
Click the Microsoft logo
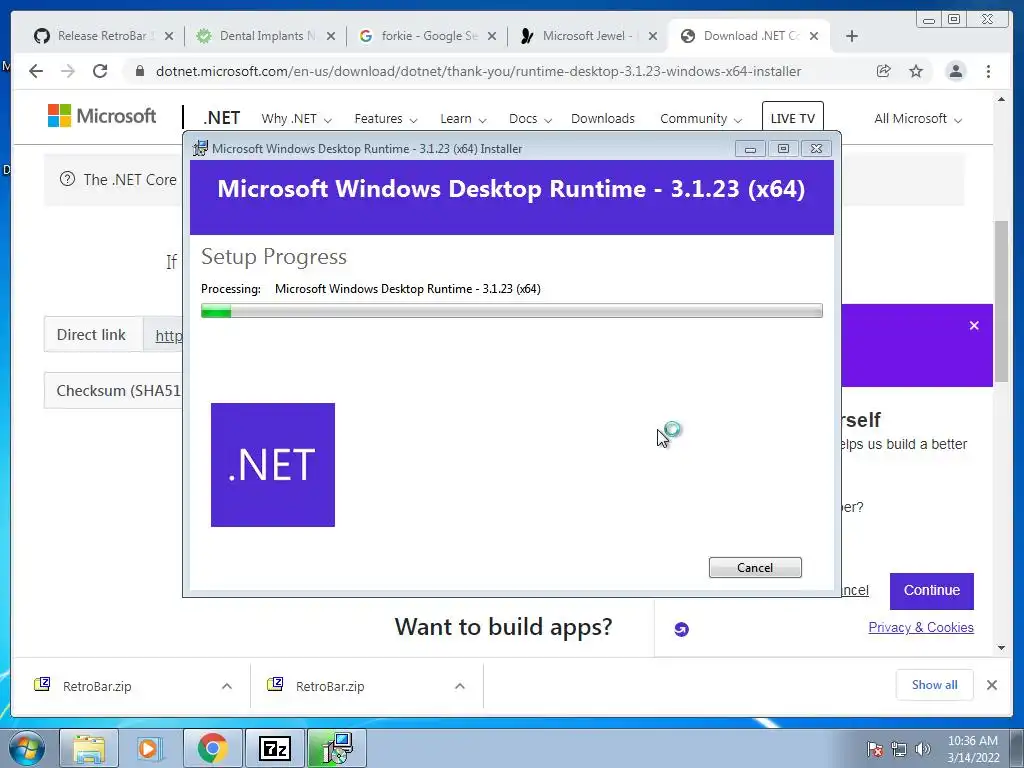(102, 116)
